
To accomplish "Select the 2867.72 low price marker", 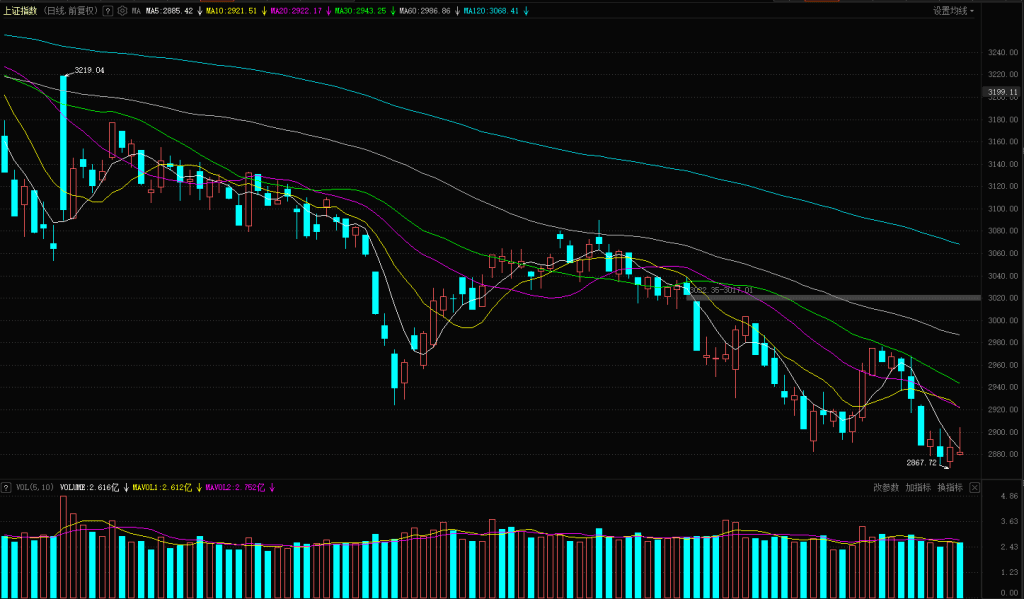I will 921,463.
